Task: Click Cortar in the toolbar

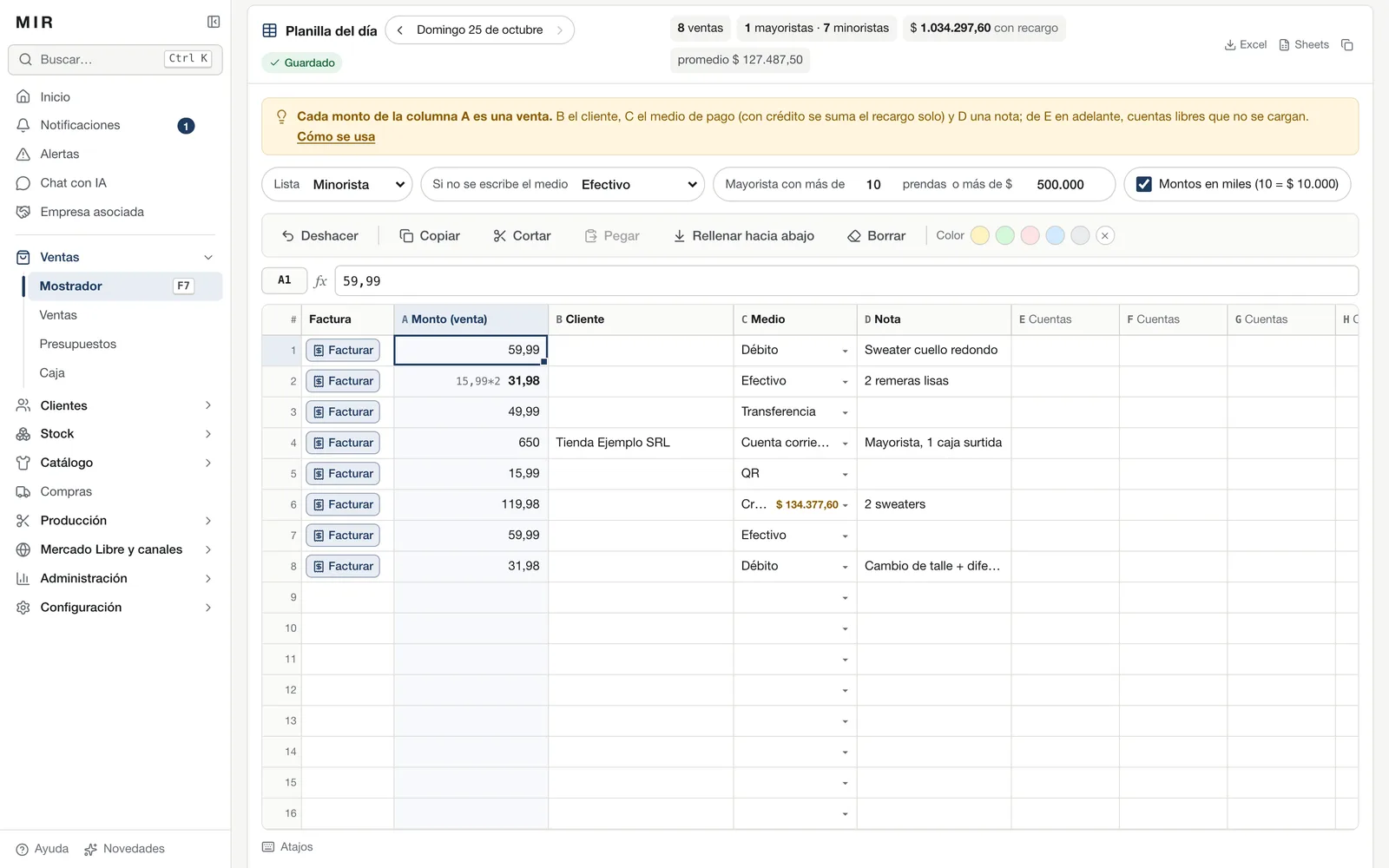Action: click(522, 235)
